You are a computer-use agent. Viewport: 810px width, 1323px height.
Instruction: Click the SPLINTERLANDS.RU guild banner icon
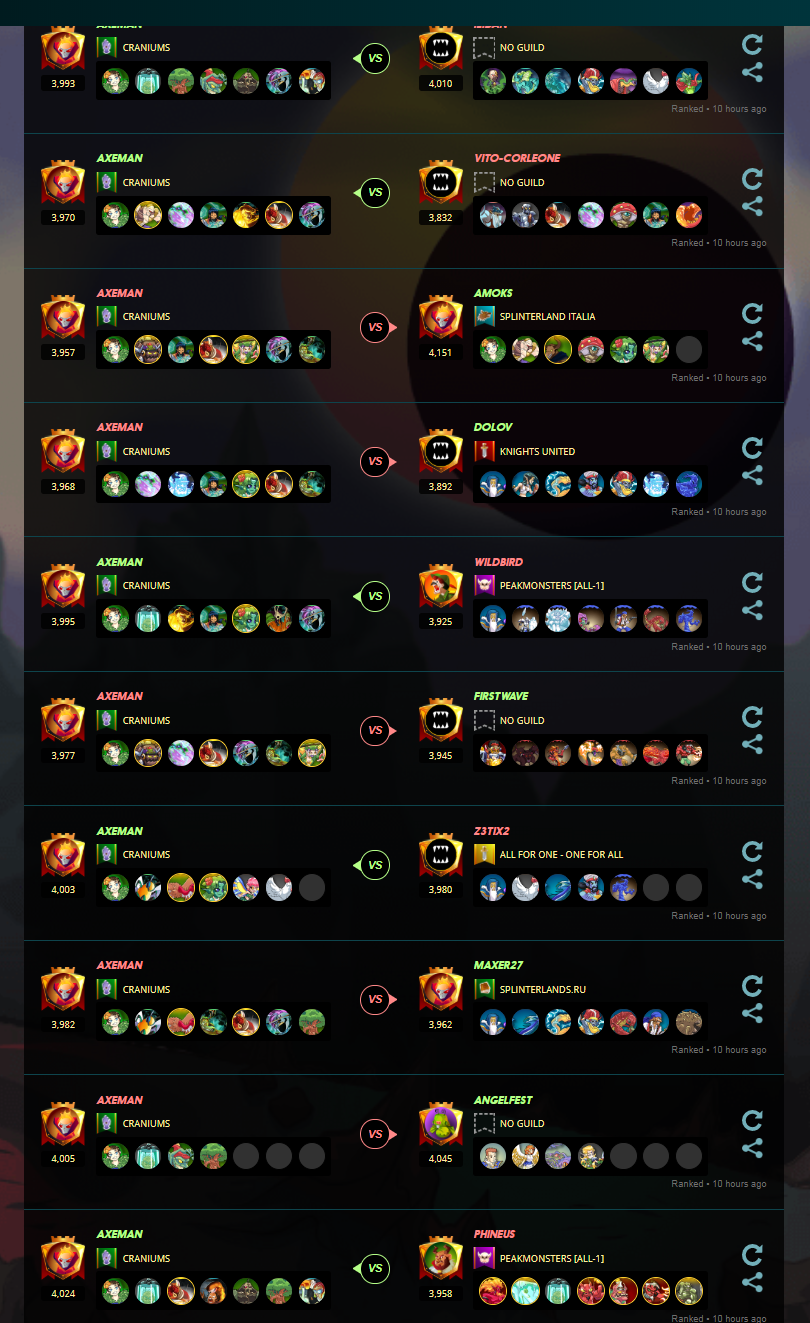coord(484,989)
